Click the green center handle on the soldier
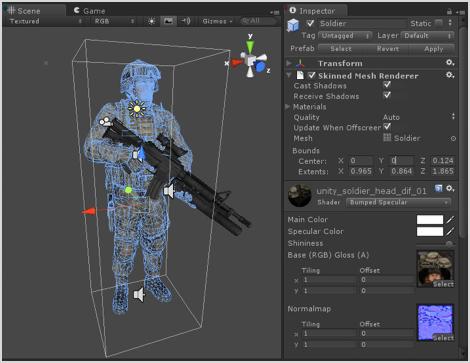 (x=128, y=190)
